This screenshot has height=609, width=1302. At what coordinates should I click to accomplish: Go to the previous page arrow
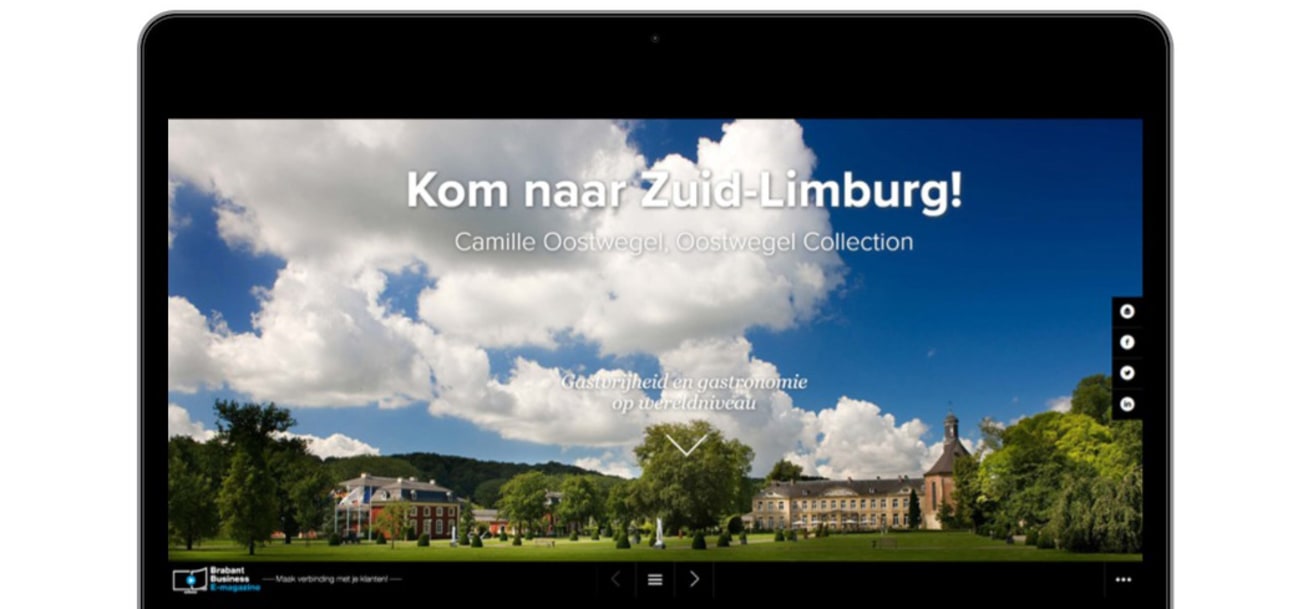click(x=616, y=579)
